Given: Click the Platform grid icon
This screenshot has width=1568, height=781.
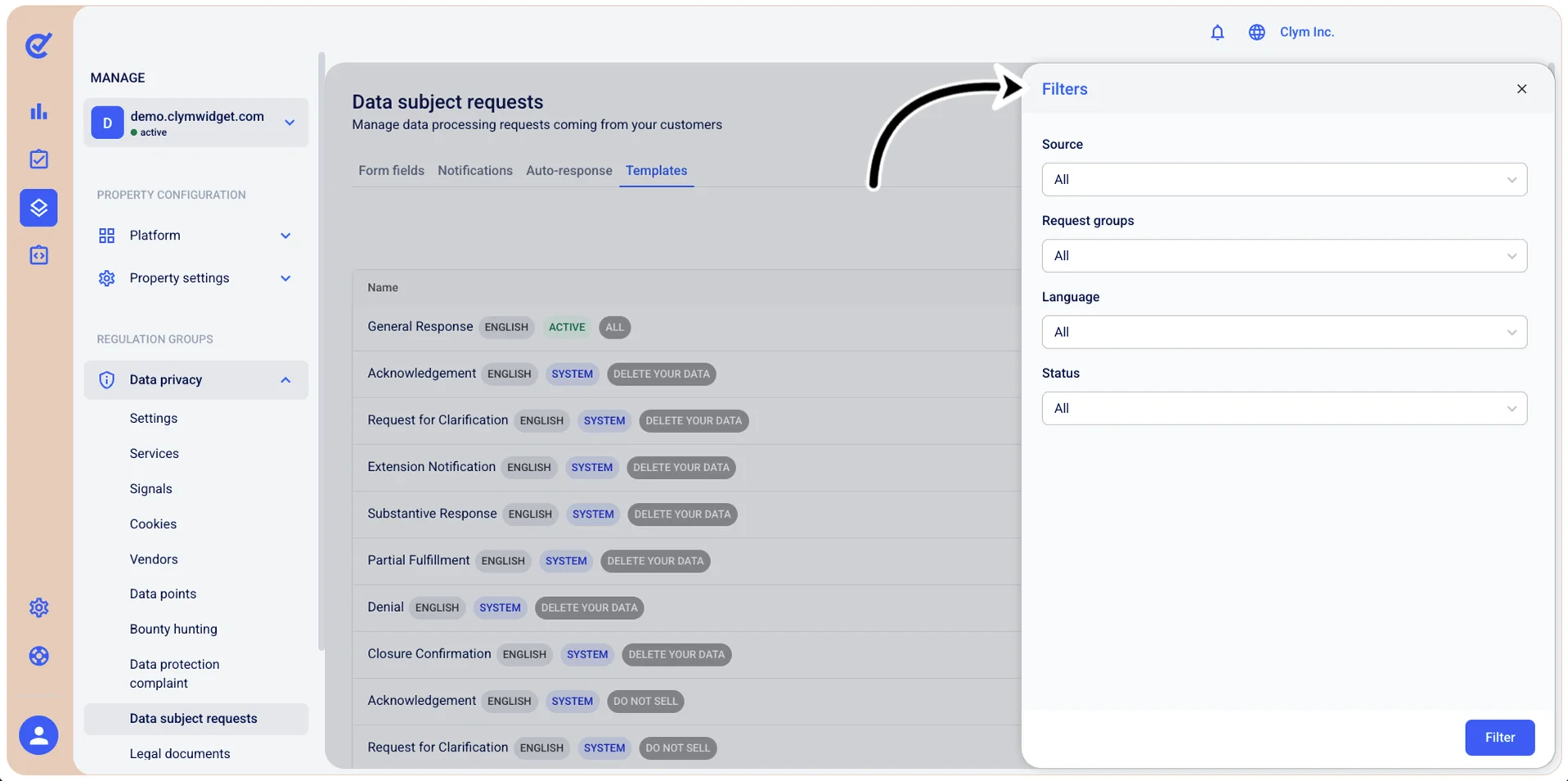Looking at the screenshot, I should click(106, 236).
